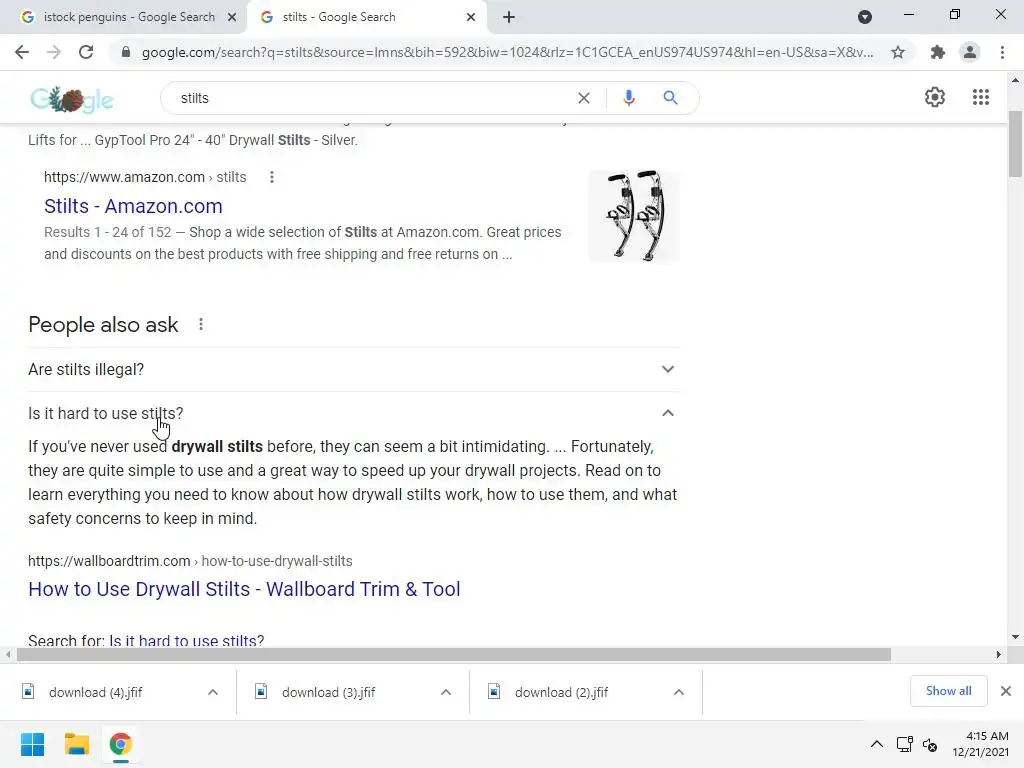This screenshot has height=768, width=1024.
Task: Click 'Is it hard to use stilts?' search link
Action: click(x=187, y=641)
